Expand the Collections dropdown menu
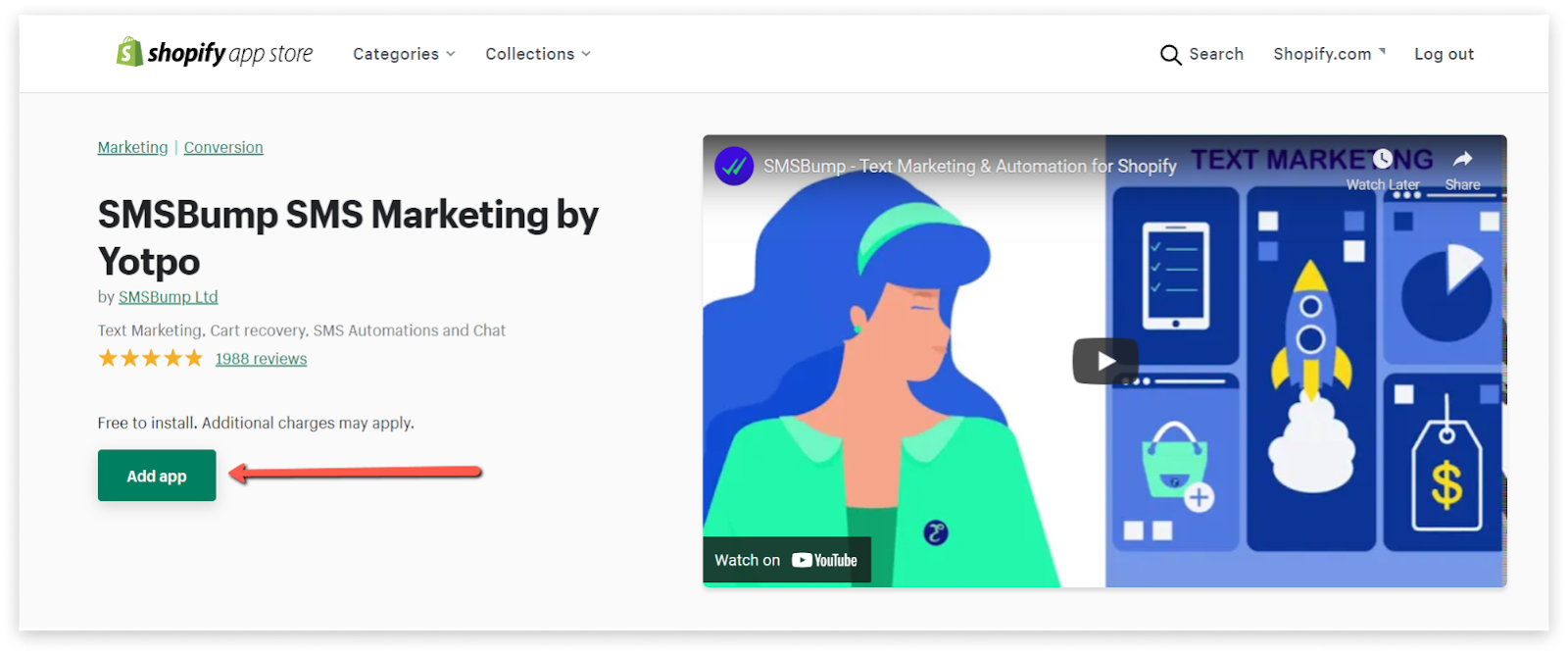Viewport: 1568px width, 654px height. (538, 54)
